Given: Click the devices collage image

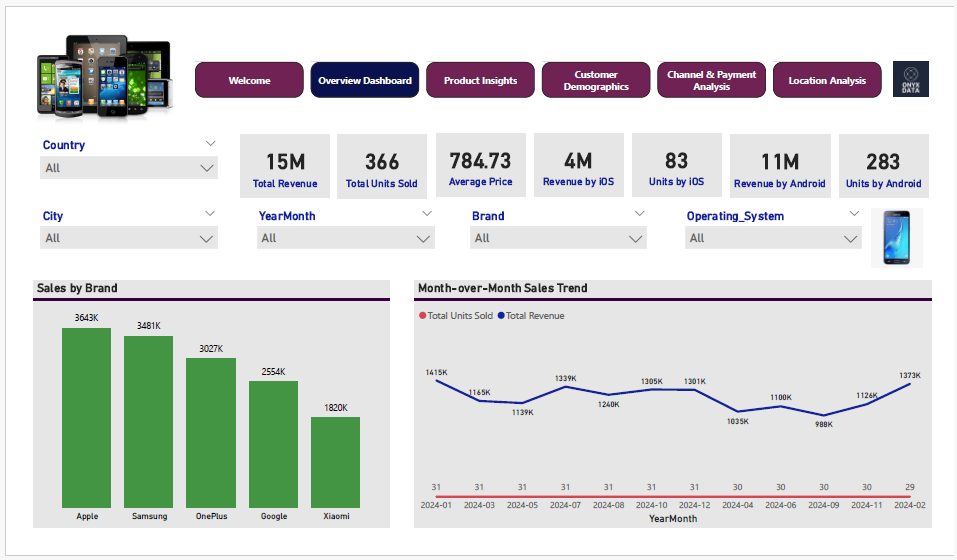Looking at the screenshot, I should pyautogui.click(x=105, y=77).
